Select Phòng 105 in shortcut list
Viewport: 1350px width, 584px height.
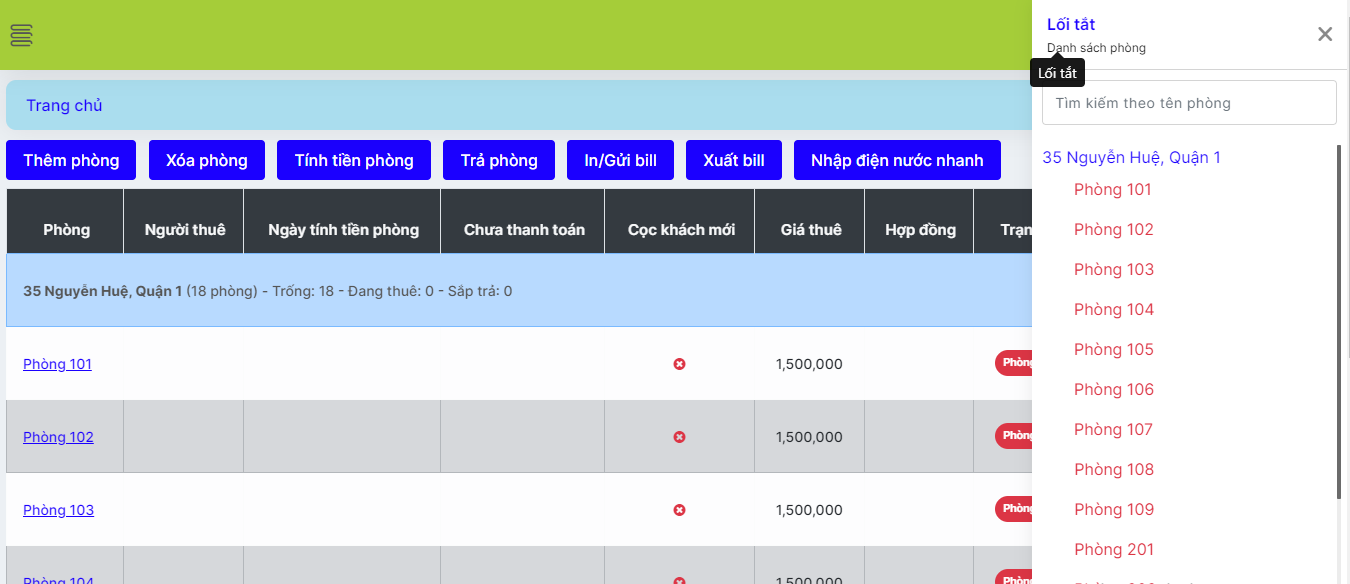point(1114,349)
